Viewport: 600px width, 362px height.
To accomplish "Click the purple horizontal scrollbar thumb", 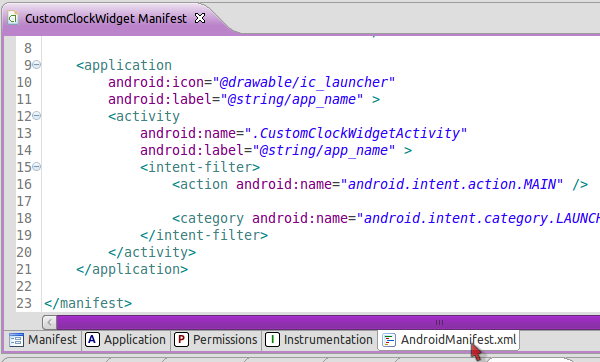I will (x=328, y=323).
